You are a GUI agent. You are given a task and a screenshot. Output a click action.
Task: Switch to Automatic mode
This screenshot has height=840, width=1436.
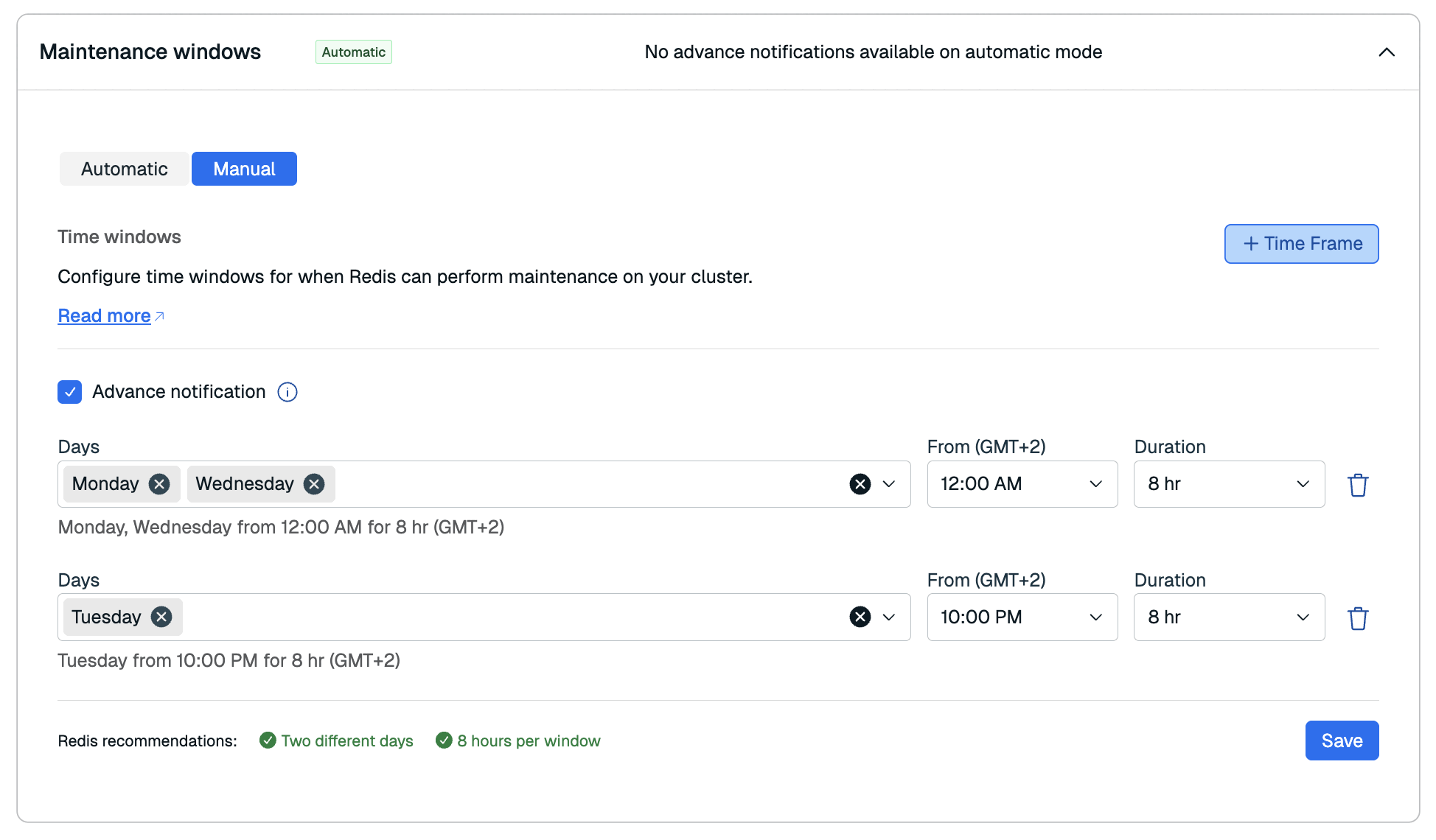[124, 169]
